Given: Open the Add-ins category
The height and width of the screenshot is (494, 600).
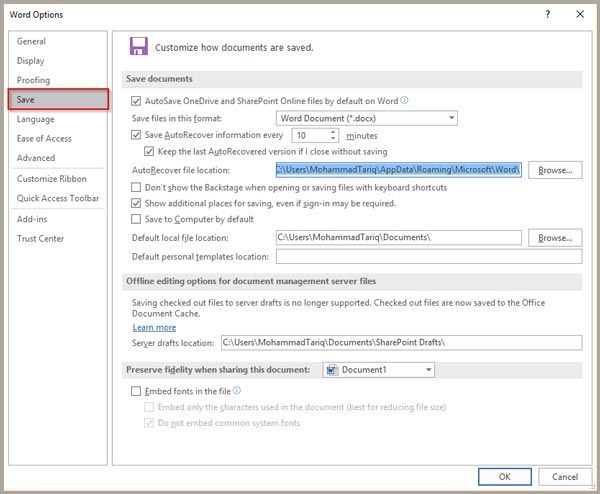Looking at the screenshot, I should (32, 219).
